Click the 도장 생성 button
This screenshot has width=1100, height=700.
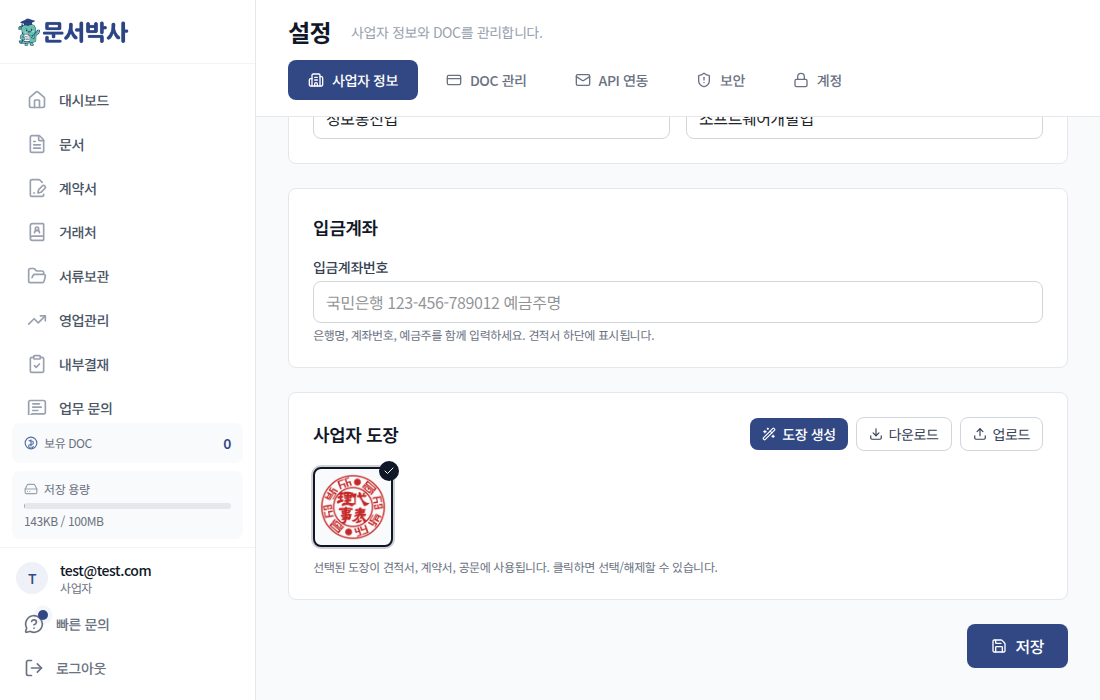pos(798,433)
